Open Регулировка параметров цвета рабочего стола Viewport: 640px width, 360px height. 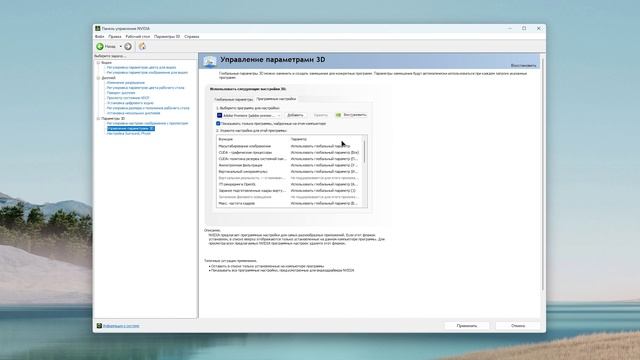pyautogui.click(x=145, y=88)
